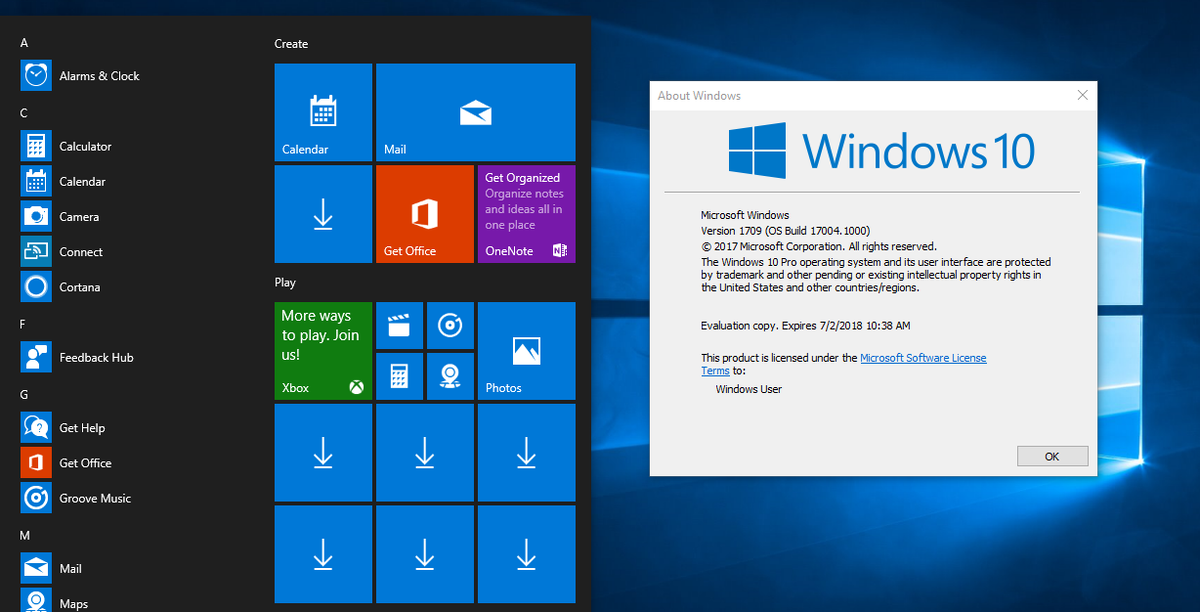Open the purple OneNote tile
This screenshot has height=612, width=1200.
coord(527,214)
